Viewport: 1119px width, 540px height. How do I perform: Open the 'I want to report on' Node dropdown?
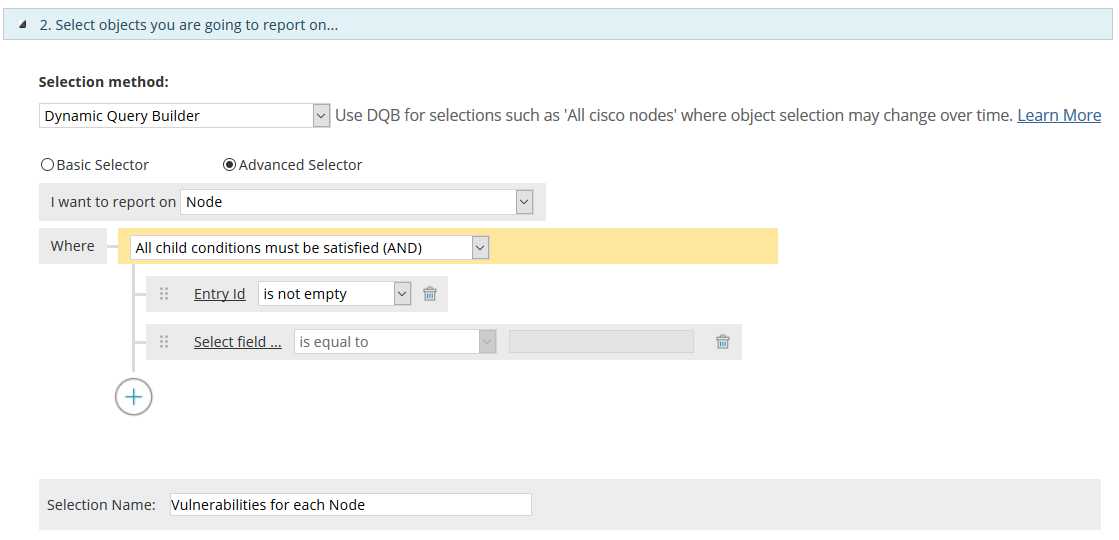(x=357, y=202)
